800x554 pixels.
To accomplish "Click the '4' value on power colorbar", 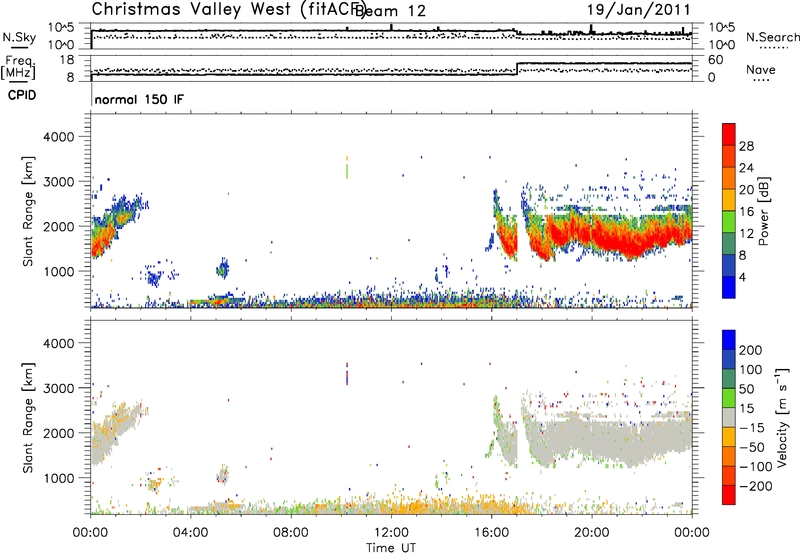I will click(742, 277).
